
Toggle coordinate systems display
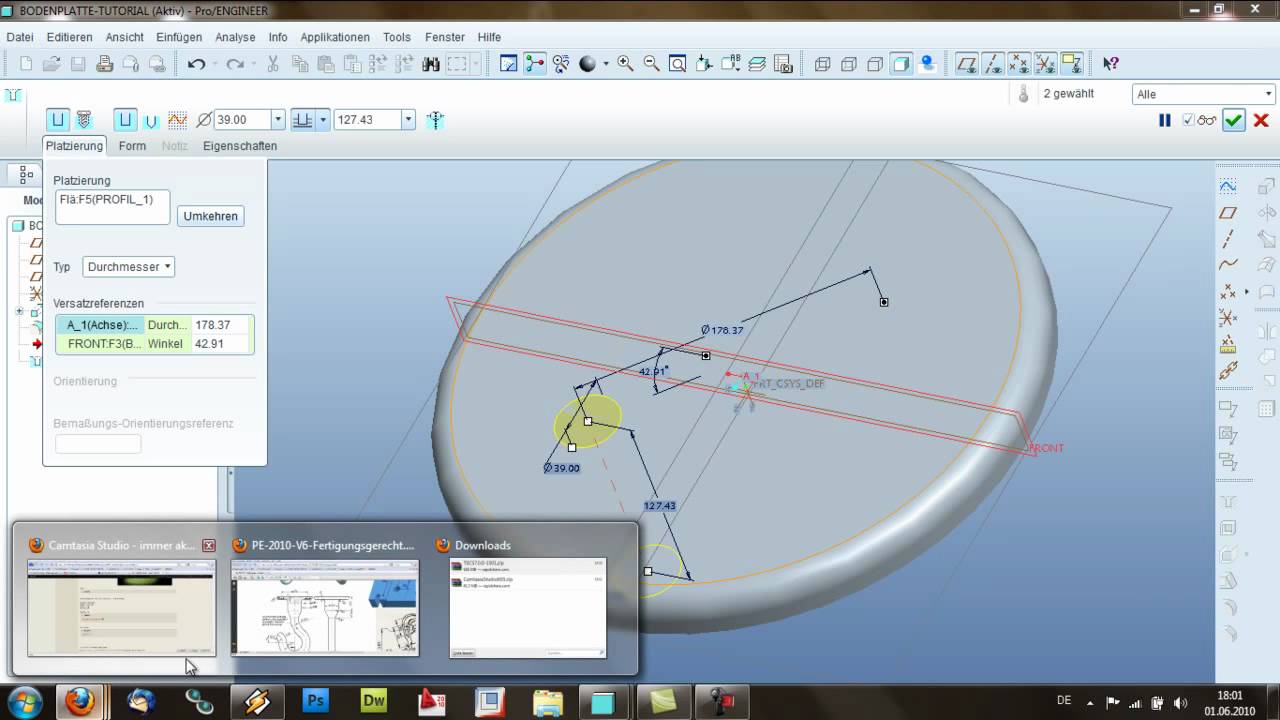[x=1045, y=64]
